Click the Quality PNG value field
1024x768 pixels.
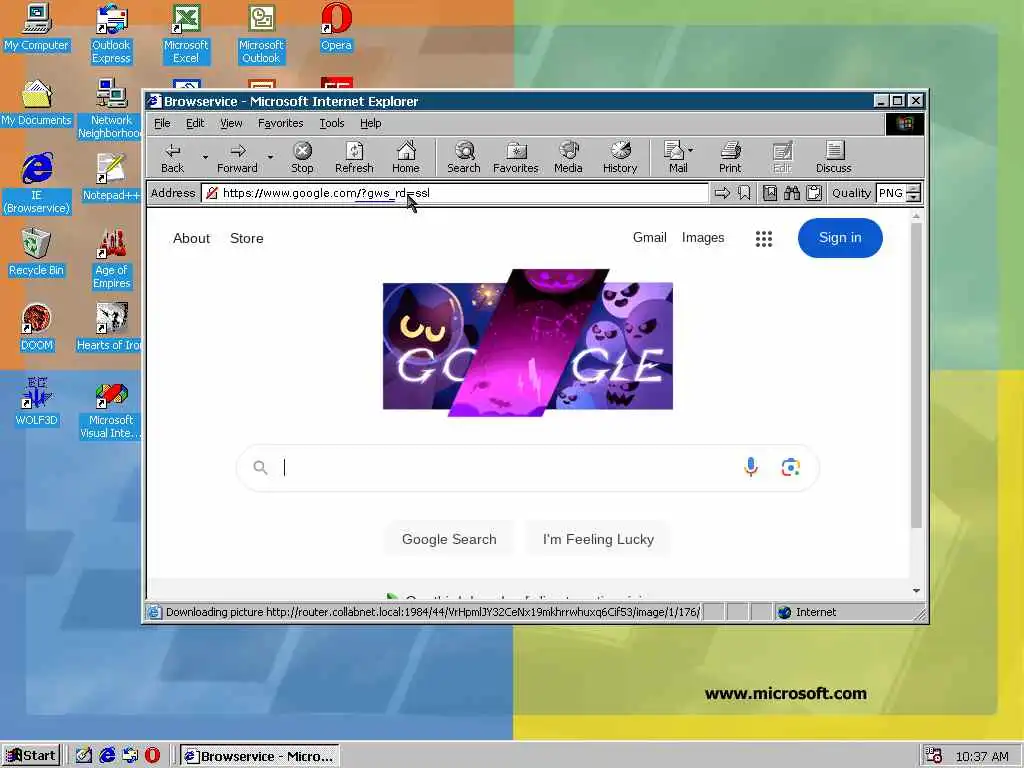click(891, 193)
